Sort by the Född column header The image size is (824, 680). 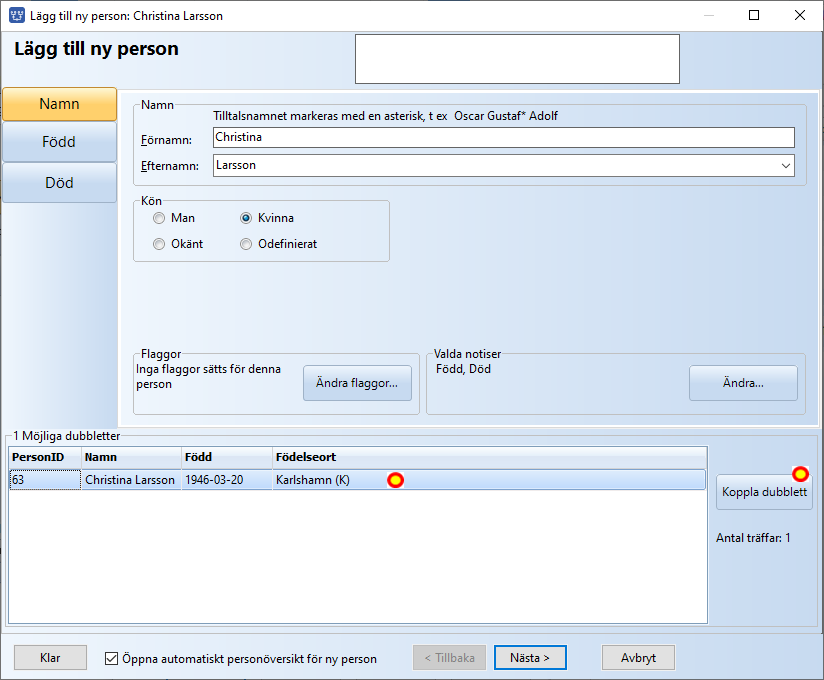226,457
